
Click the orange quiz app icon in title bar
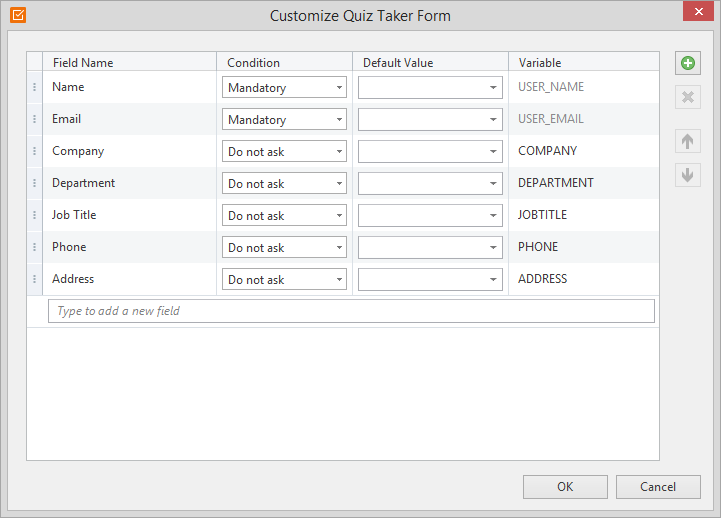(x=18, y=15)
